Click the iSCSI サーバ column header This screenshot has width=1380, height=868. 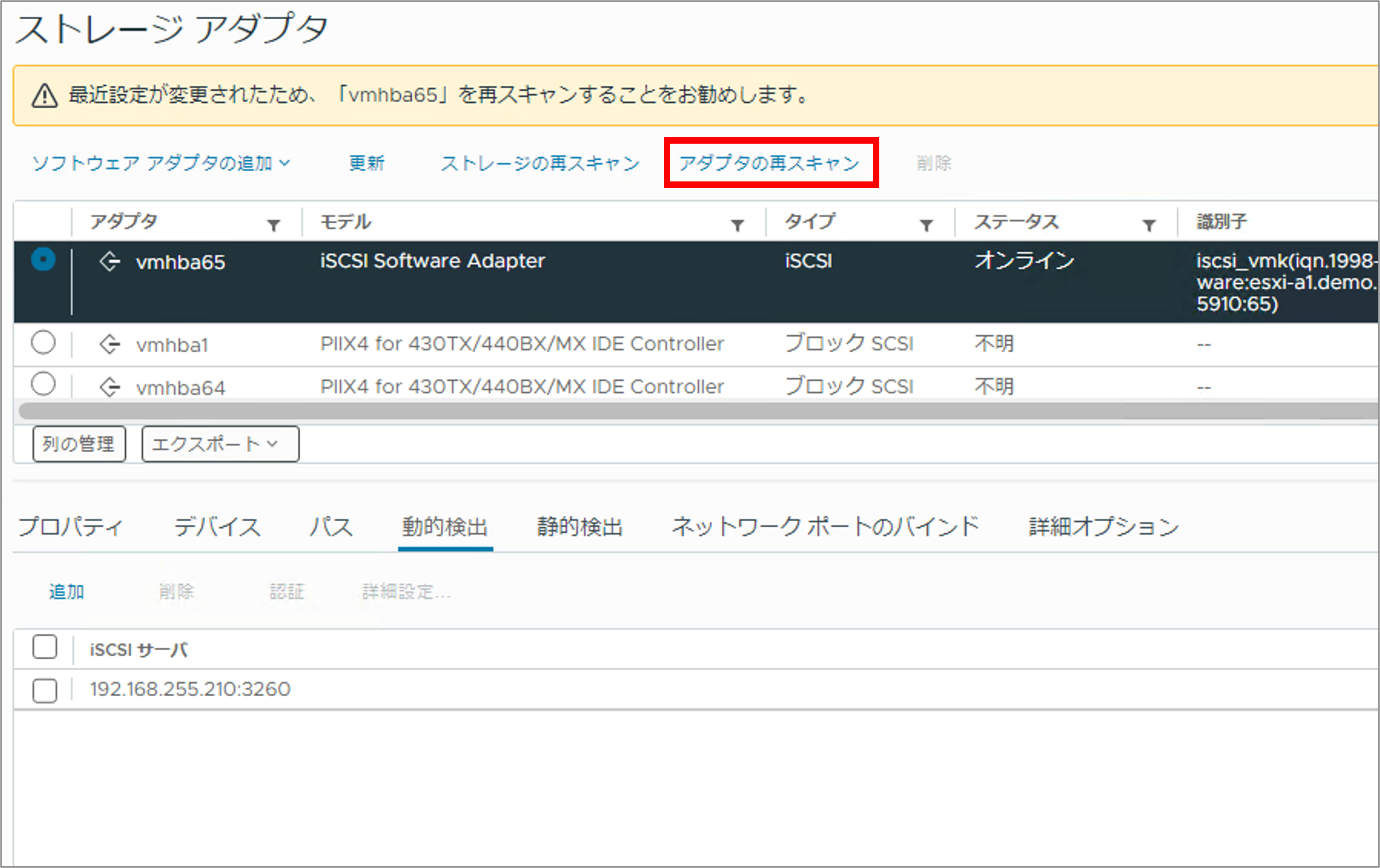click(138, 650)
